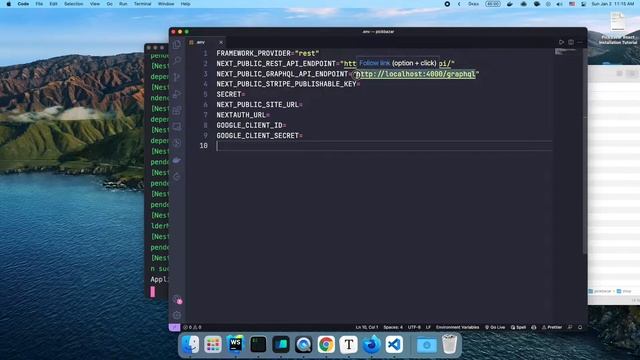The width and height of the screenshot is (640, 360).
Task: Select the .env editor tab
Action: [x=205, y=42]
